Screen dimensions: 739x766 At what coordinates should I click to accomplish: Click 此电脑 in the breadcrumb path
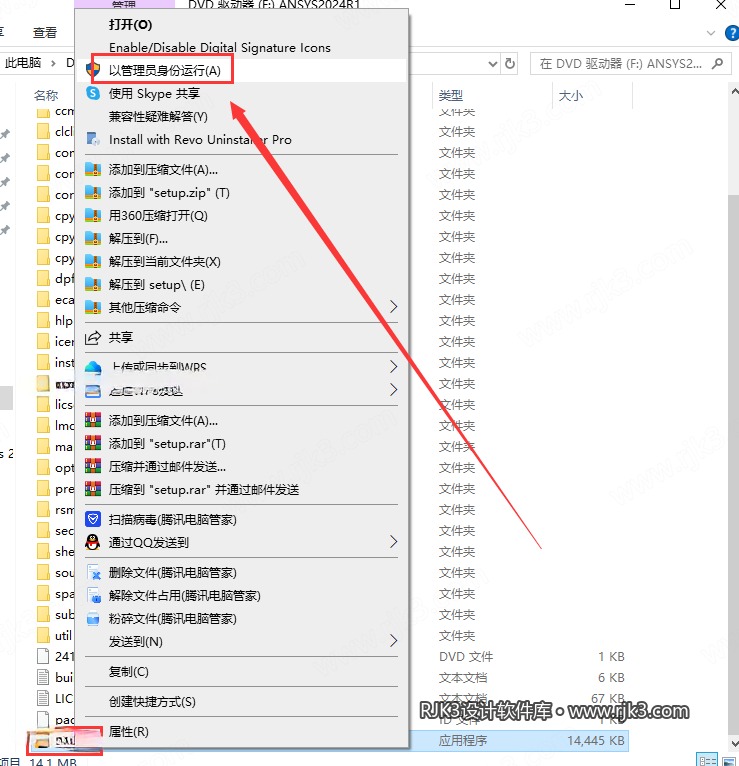23,63
